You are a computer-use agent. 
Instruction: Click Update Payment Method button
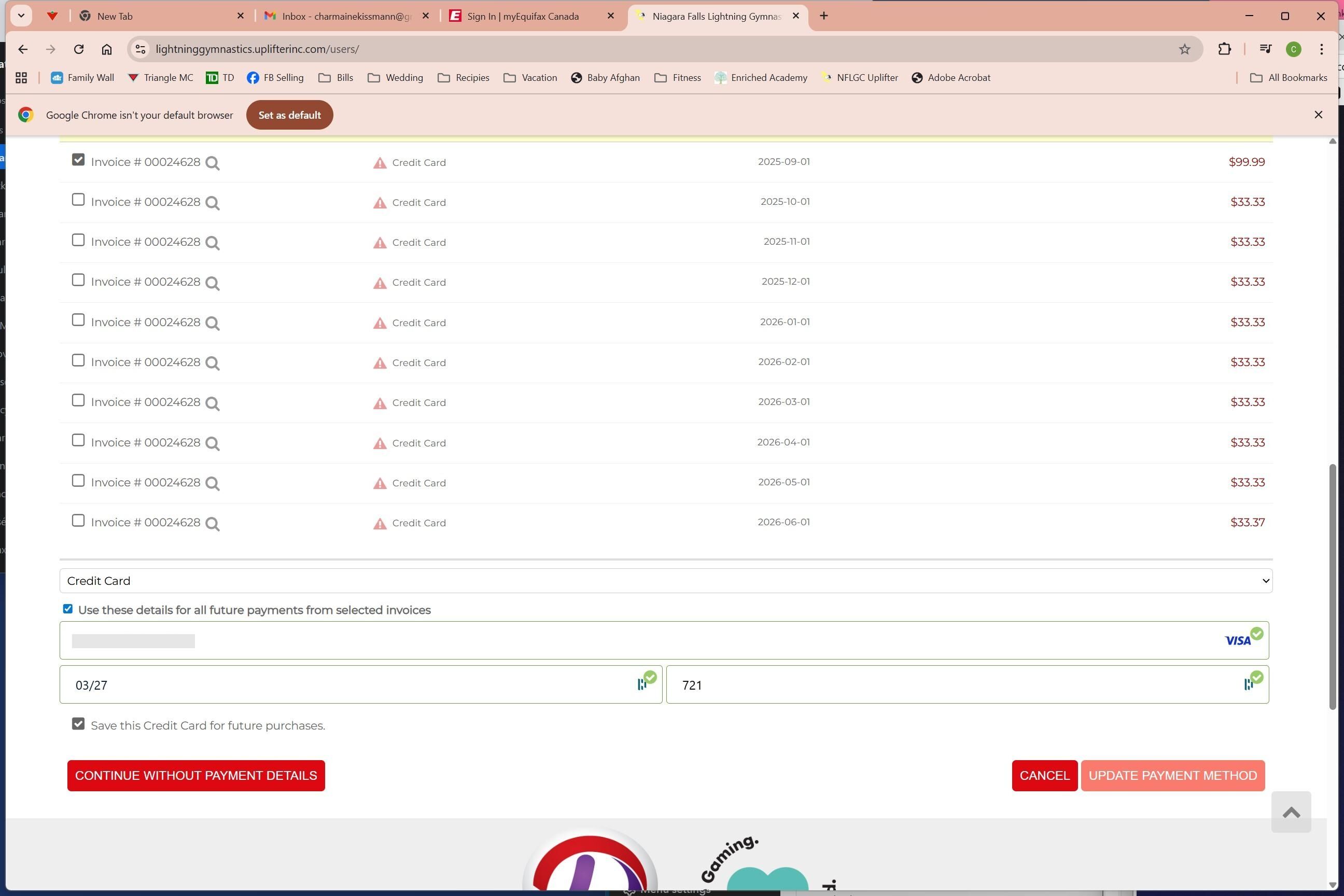(1172, 775)
